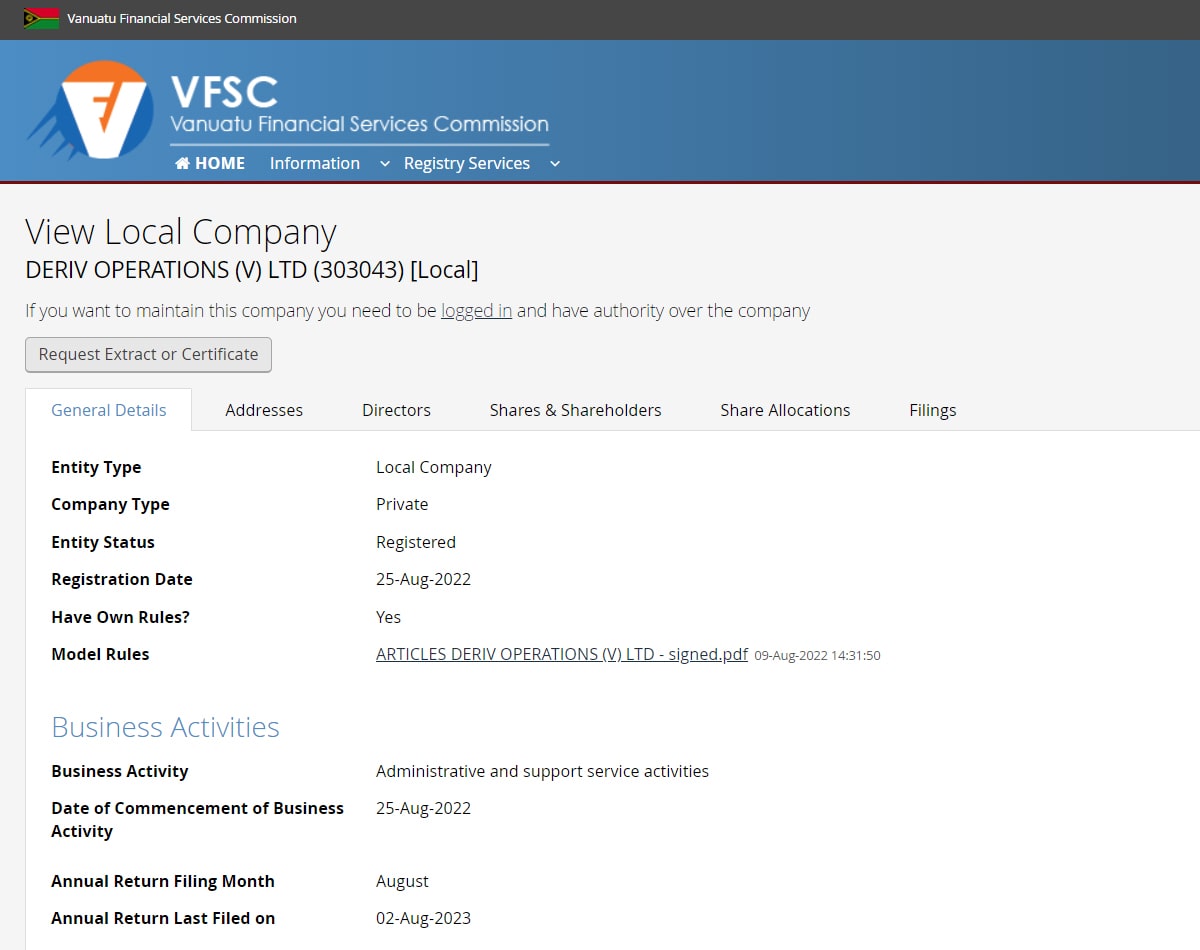Open the Information menu
The image size is (1200, 950).
pos(315,163)
